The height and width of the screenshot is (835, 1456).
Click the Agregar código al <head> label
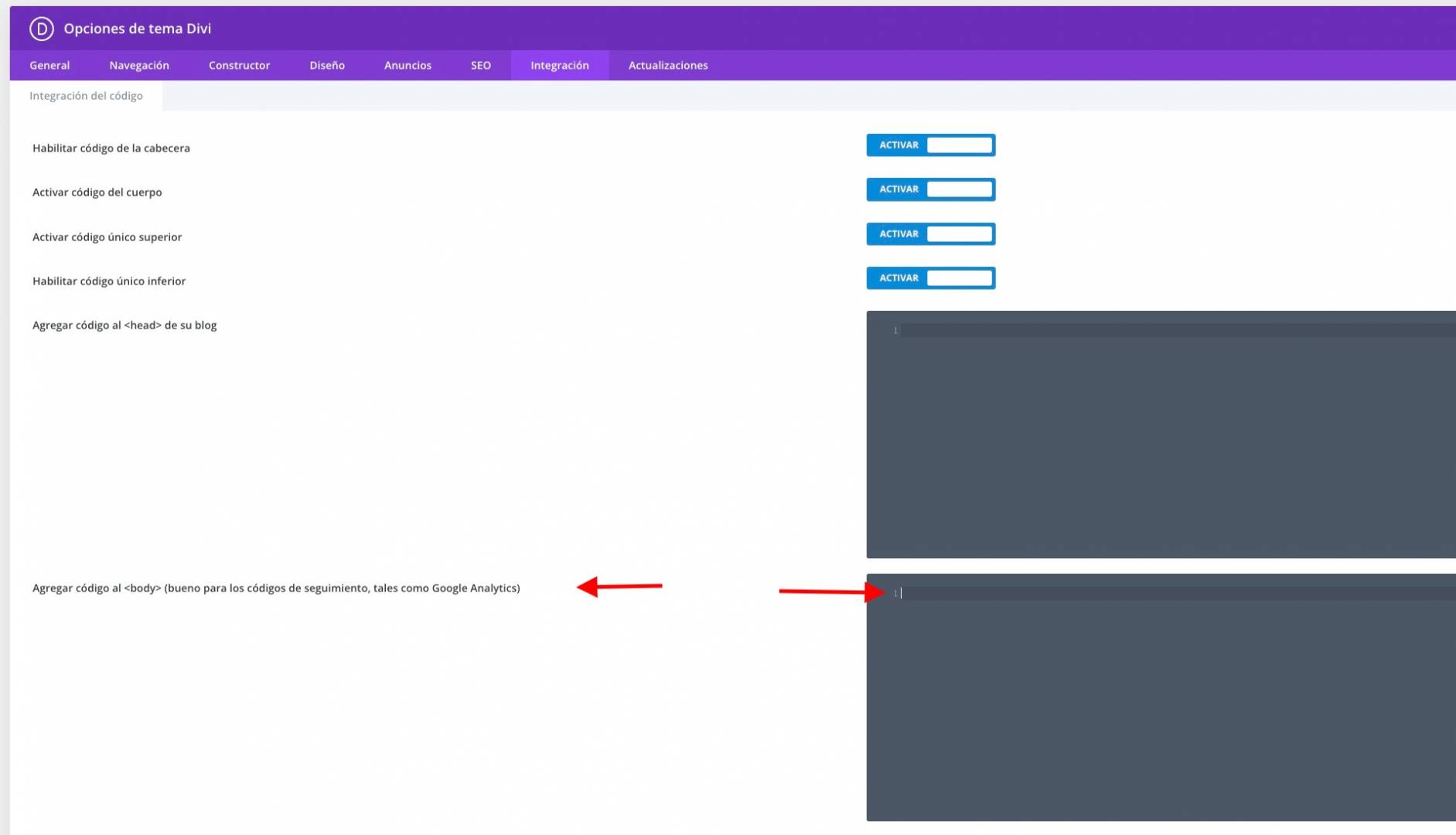coord(124,325)
